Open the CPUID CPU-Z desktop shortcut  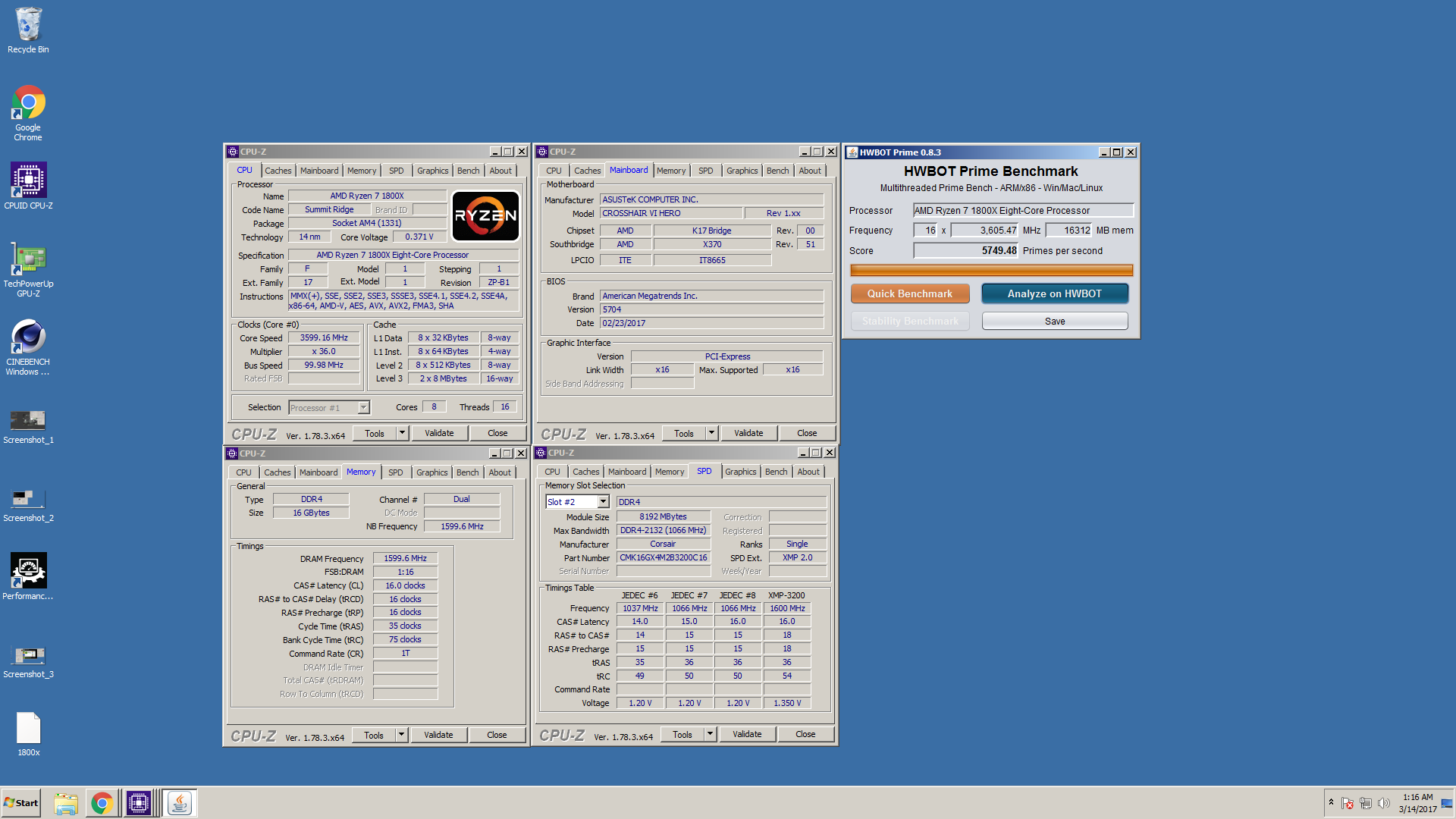tap(28, 186)
